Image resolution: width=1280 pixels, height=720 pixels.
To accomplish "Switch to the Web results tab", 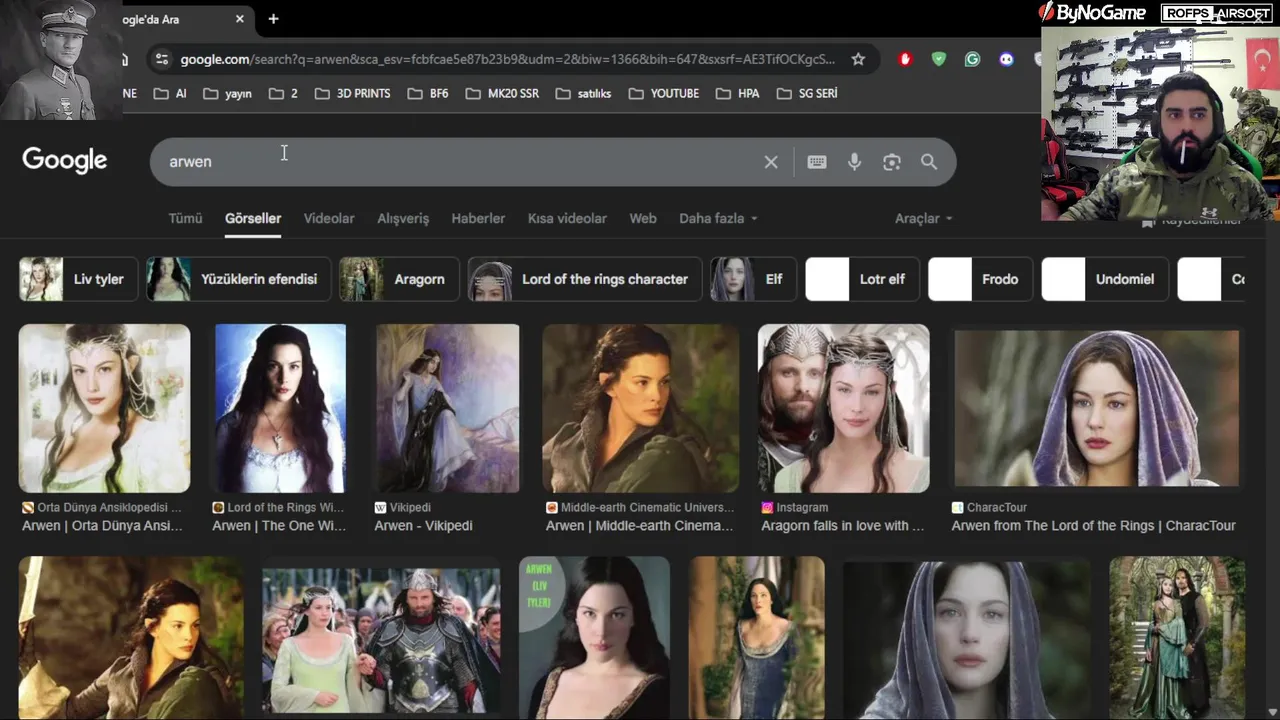I will point(643,218).
